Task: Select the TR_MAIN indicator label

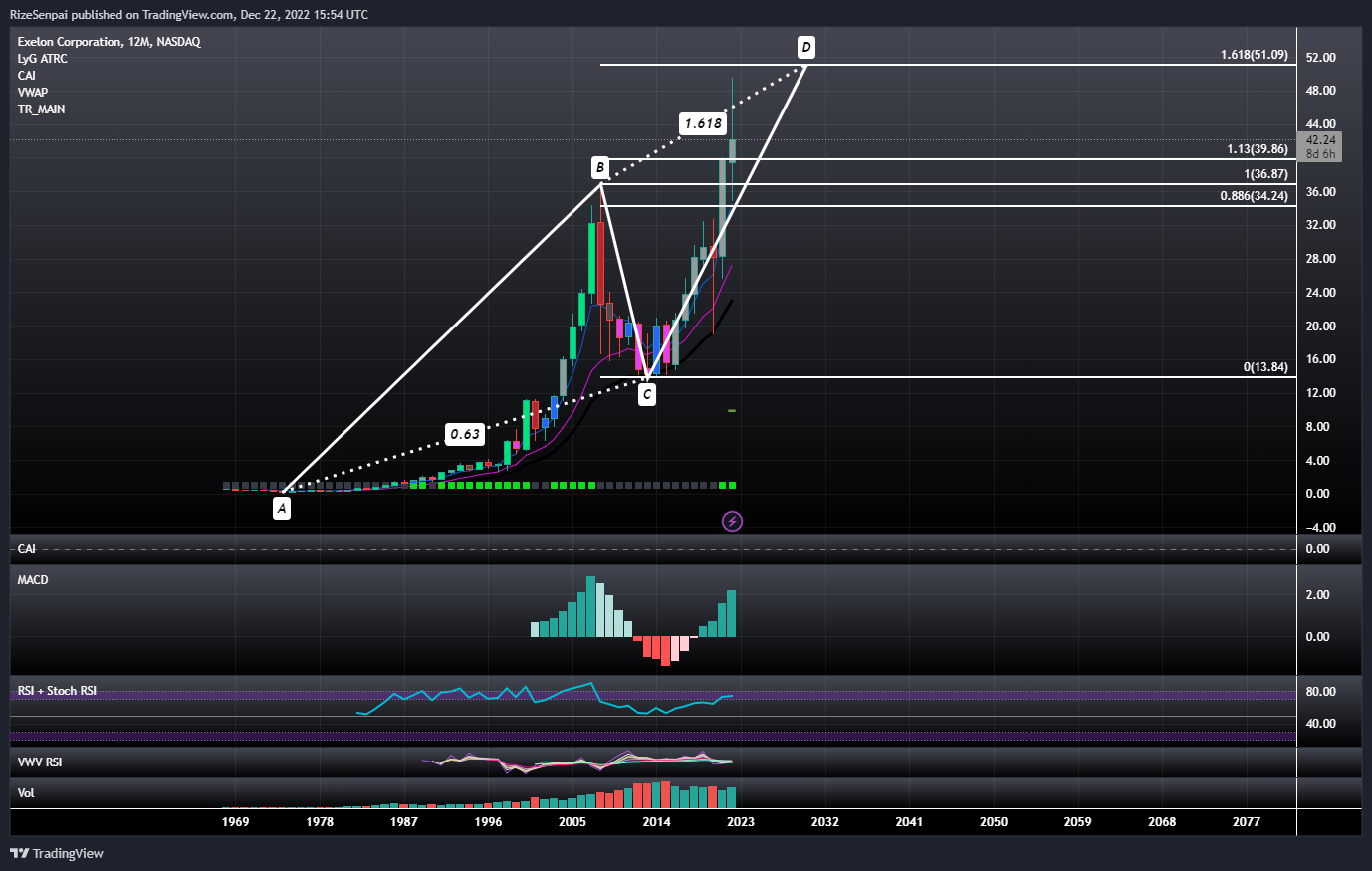Action: point(41,109)
